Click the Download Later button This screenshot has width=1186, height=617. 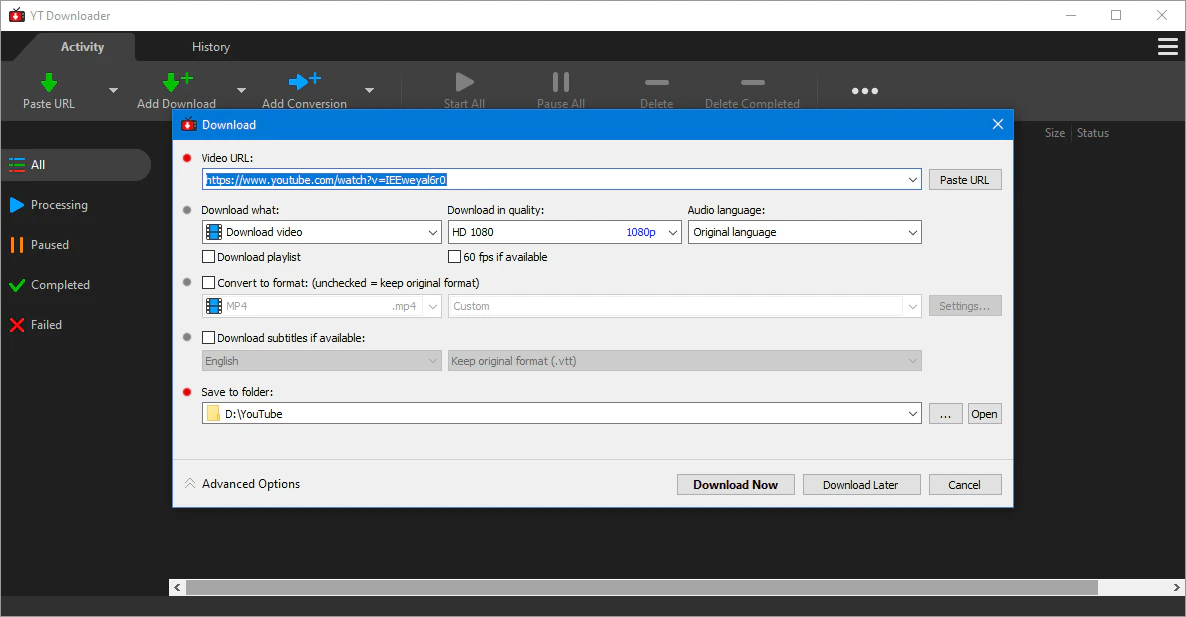pyautogui.click(x=860, y=485)
